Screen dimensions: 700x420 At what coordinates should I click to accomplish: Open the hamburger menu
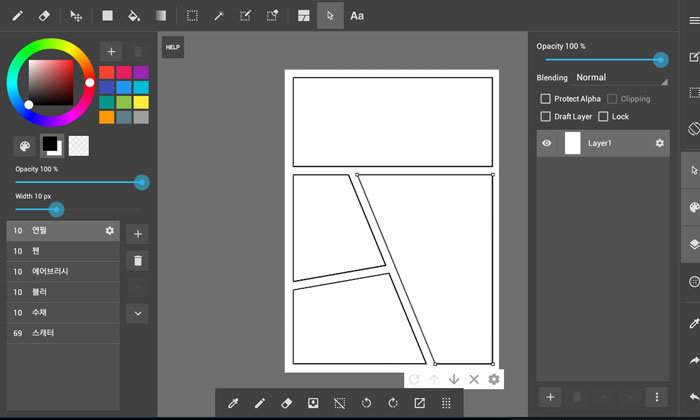[x=694, y=21]
